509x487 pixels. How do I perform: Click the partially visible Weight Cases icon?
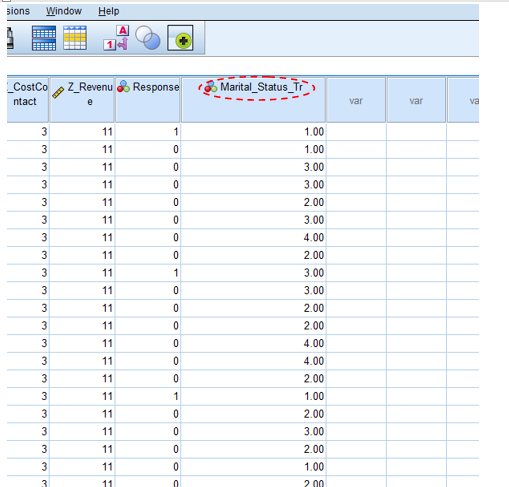coord(10,38)
